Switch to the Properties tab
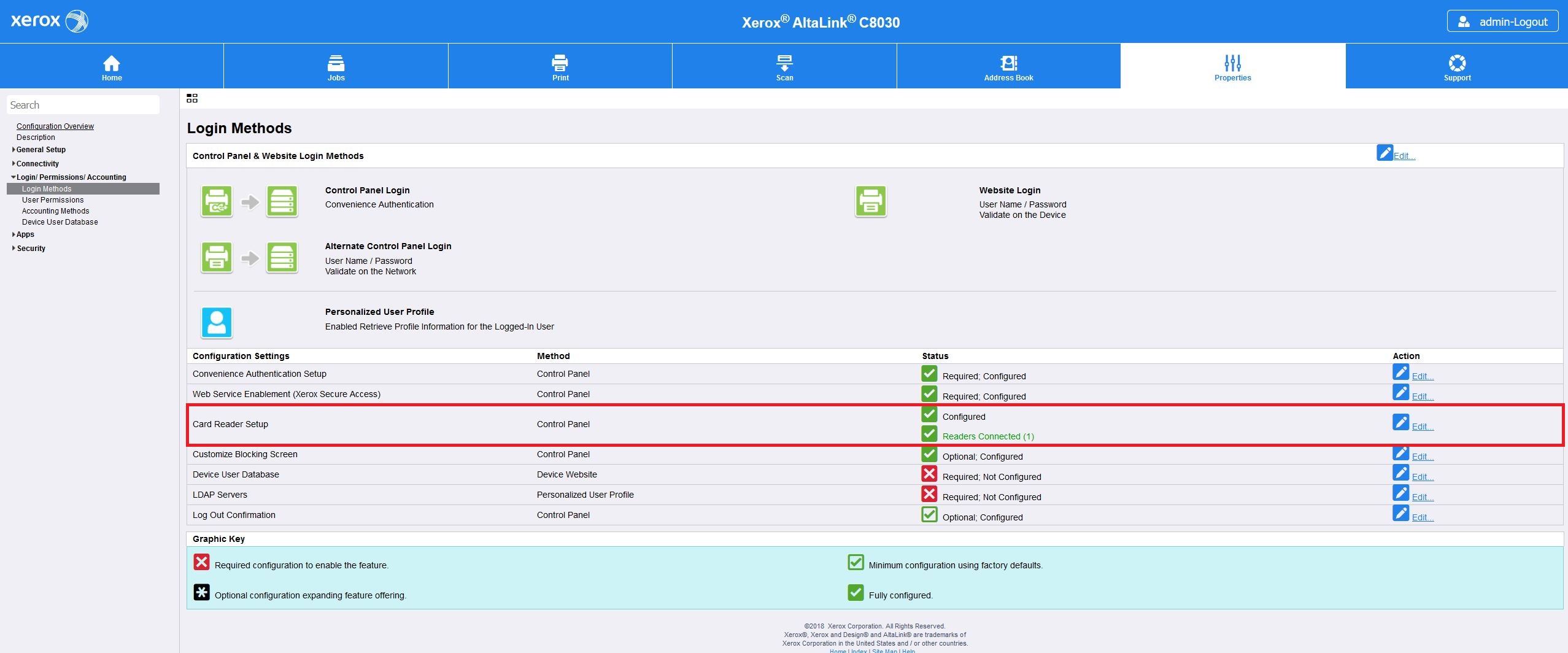The height and width of the screenshot is (653, 1568). (x=1232, y=67)
